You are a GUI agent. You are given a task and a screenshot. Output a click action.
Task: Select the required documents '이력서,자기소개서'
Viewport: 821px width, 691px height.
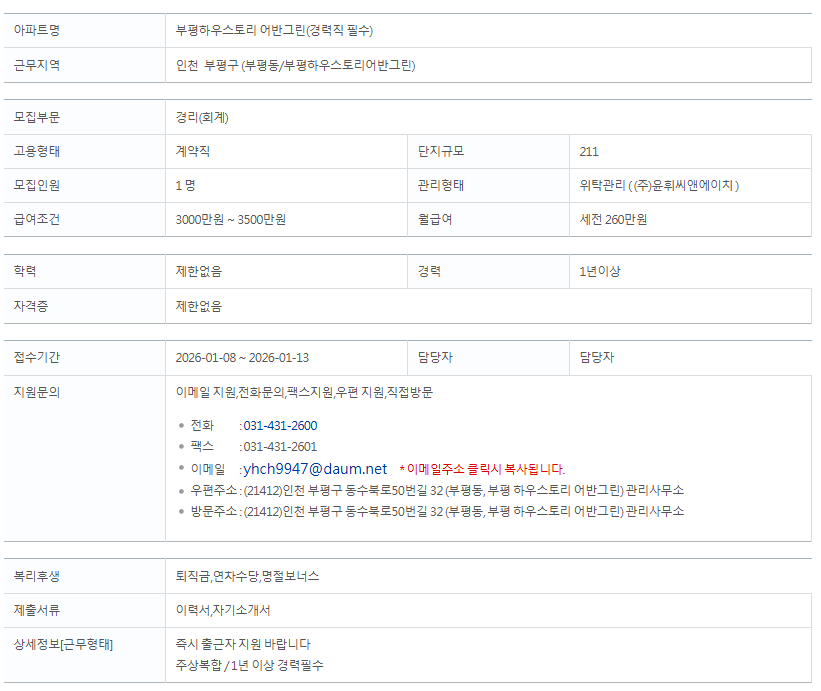(223, 610)
